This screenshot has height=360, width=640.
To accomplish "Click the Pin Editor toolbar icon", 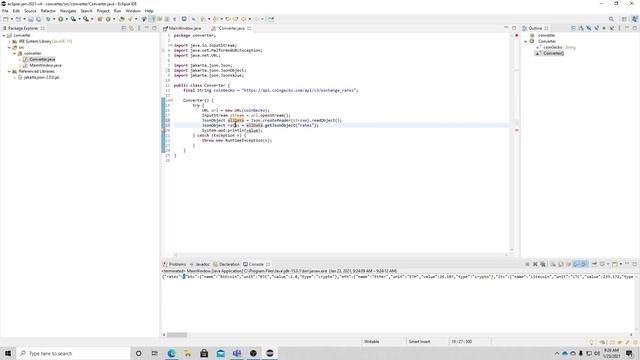I will [271, 19].
